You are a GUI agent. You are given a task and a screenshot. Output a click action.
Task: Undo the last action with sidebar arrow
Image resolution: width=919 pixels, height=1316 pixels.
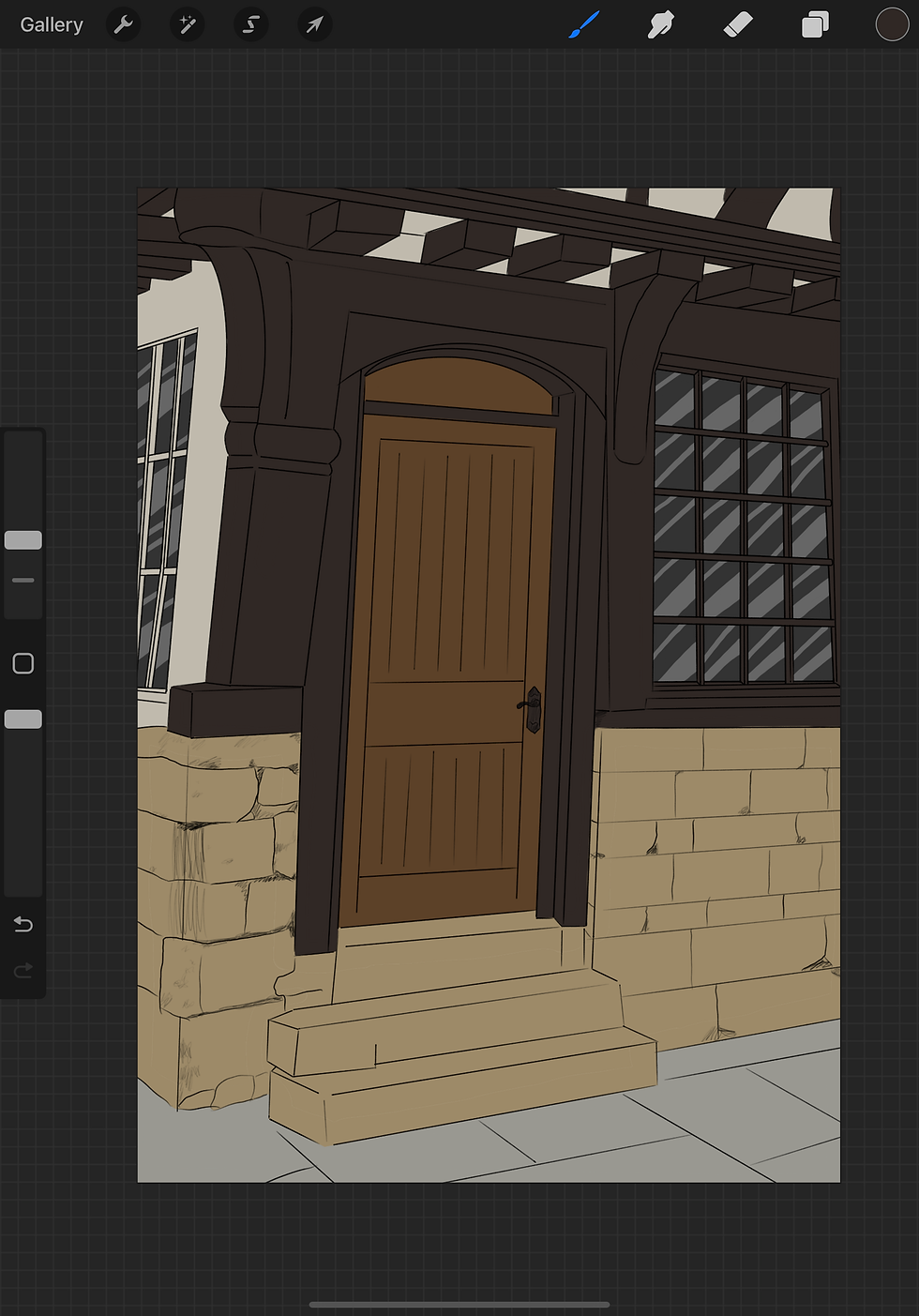coord(23,925)
